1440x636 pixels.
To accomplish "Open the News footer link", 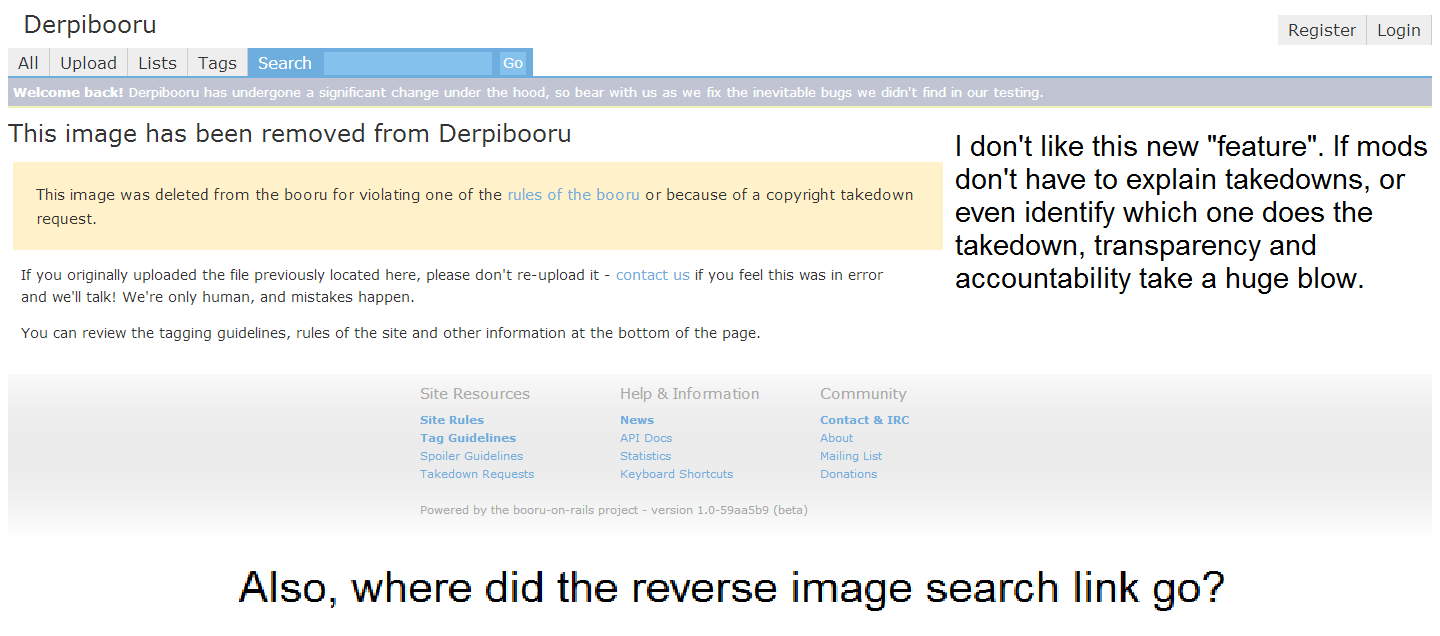I will [x=637, y=420].
